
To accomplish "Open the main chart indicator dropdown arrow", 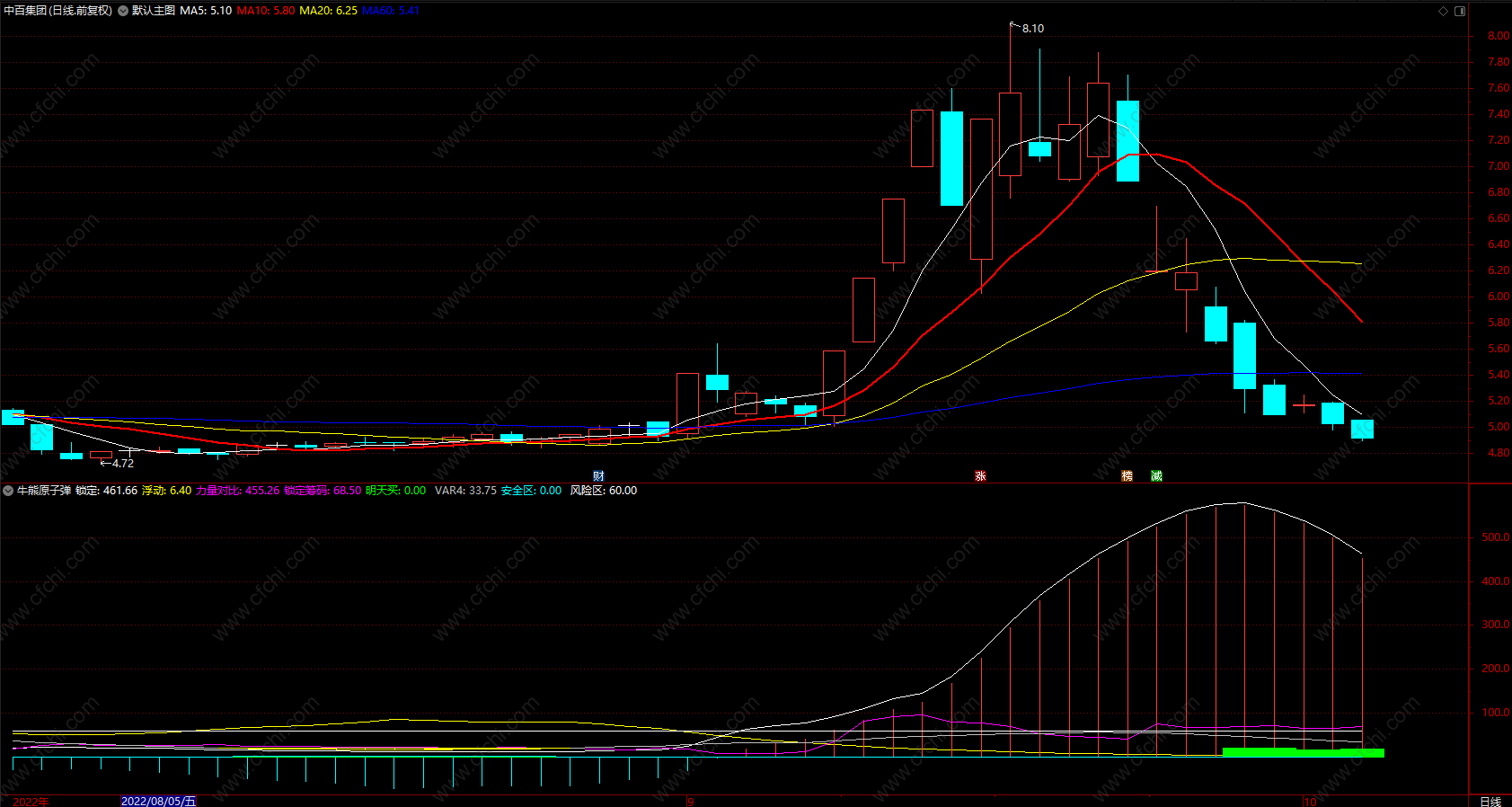I will click(x=123, y=11).
